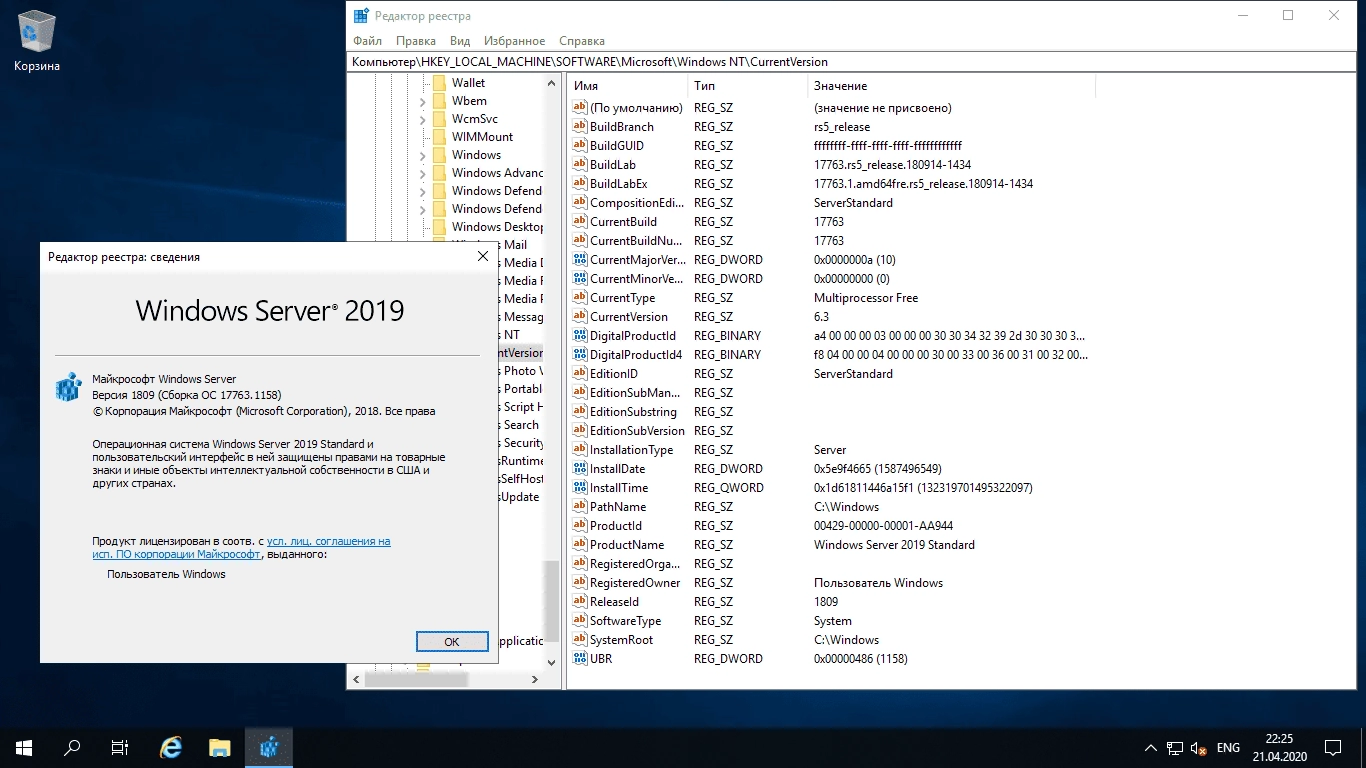
Task: Click the DigitalProductId binary value icon
Action: tap(580, 336)
